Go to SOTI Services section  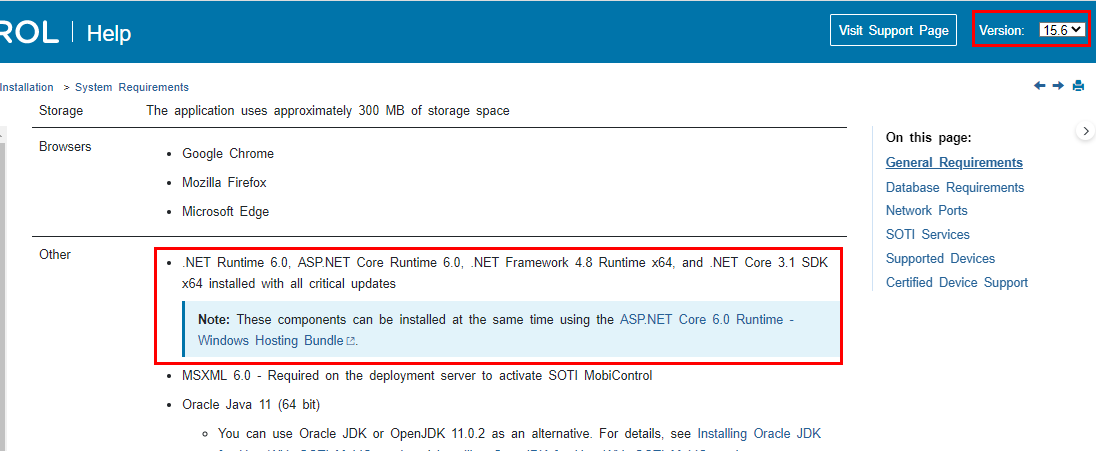(927, 234)
